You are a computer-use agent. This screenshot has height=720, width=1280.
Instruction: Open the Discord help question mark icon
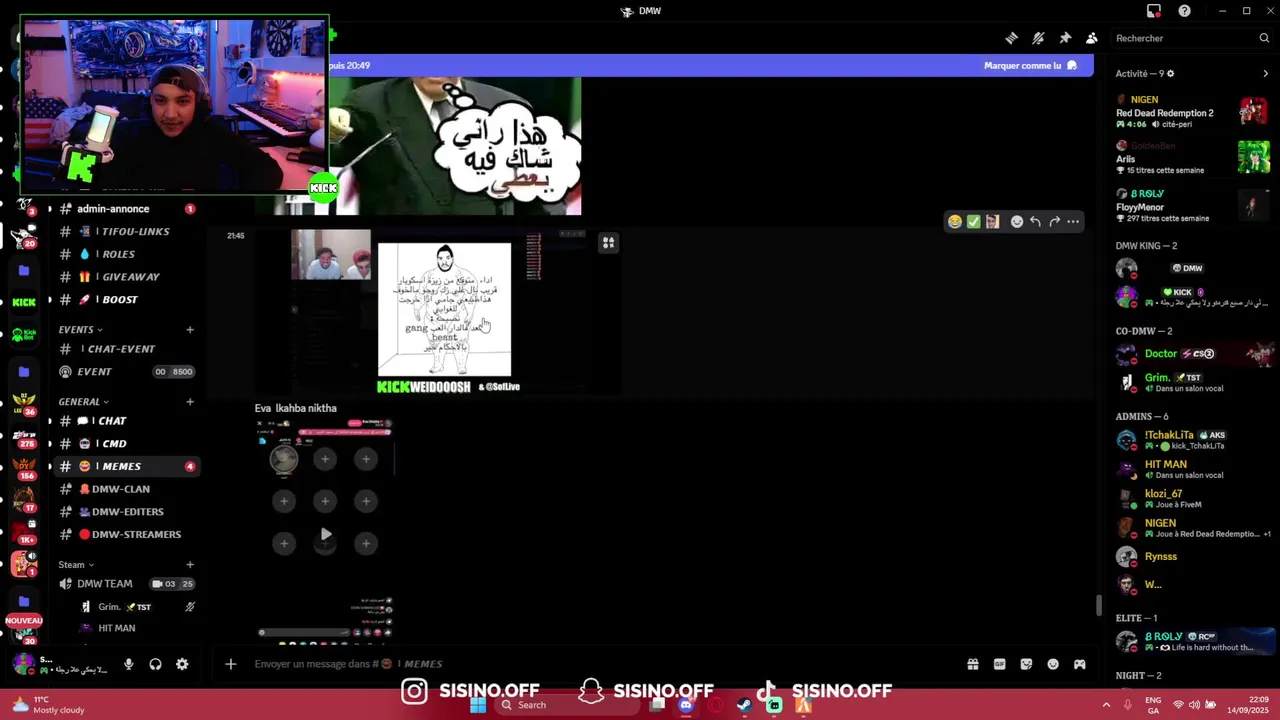click(1185, 11)
